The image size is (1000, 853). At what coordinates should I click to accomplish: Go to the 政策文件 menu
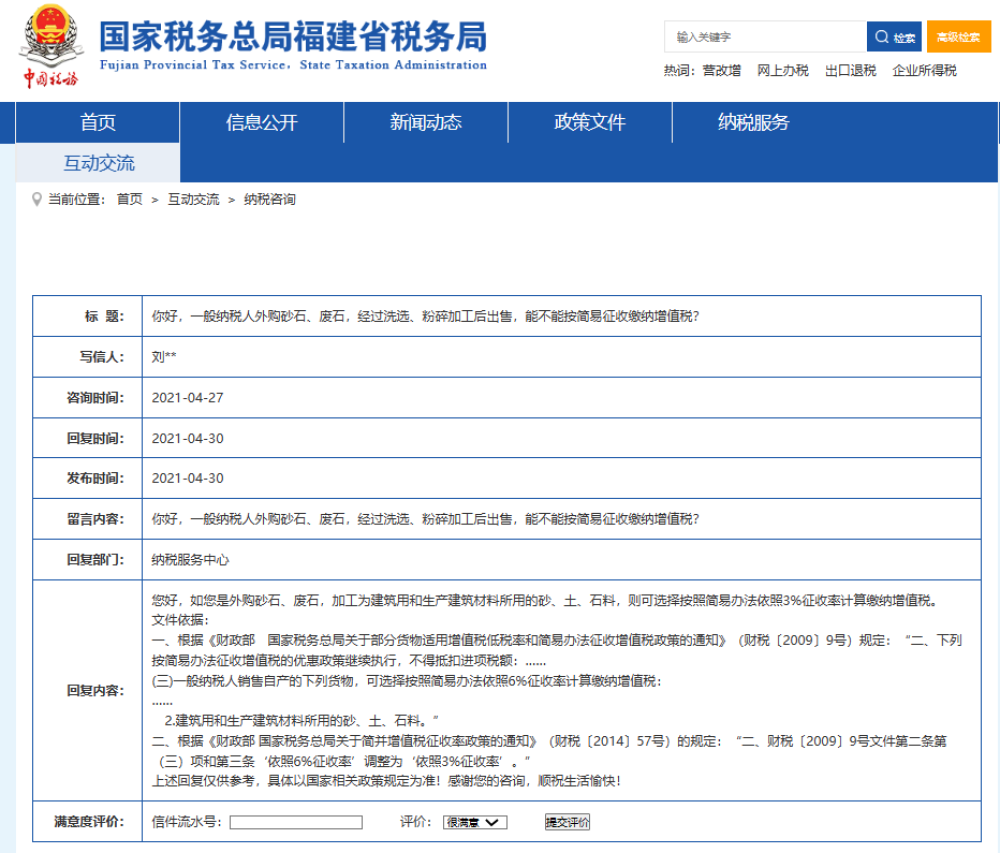click(x=590, y=123)
